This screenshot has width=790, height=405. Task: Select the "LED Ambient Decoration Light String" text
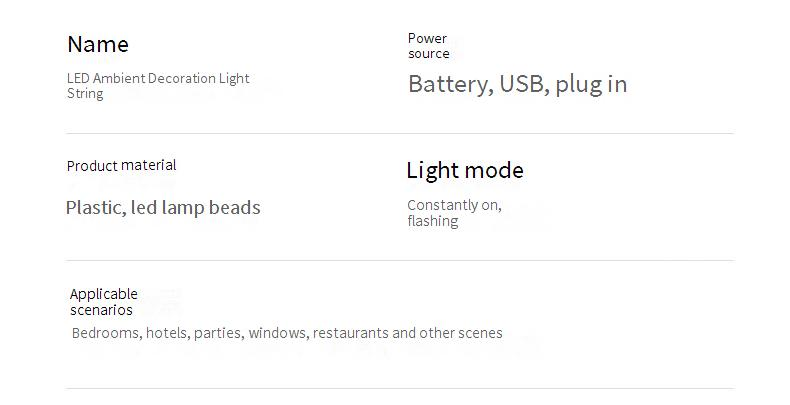pyautogui.click(x=157, y=85)
